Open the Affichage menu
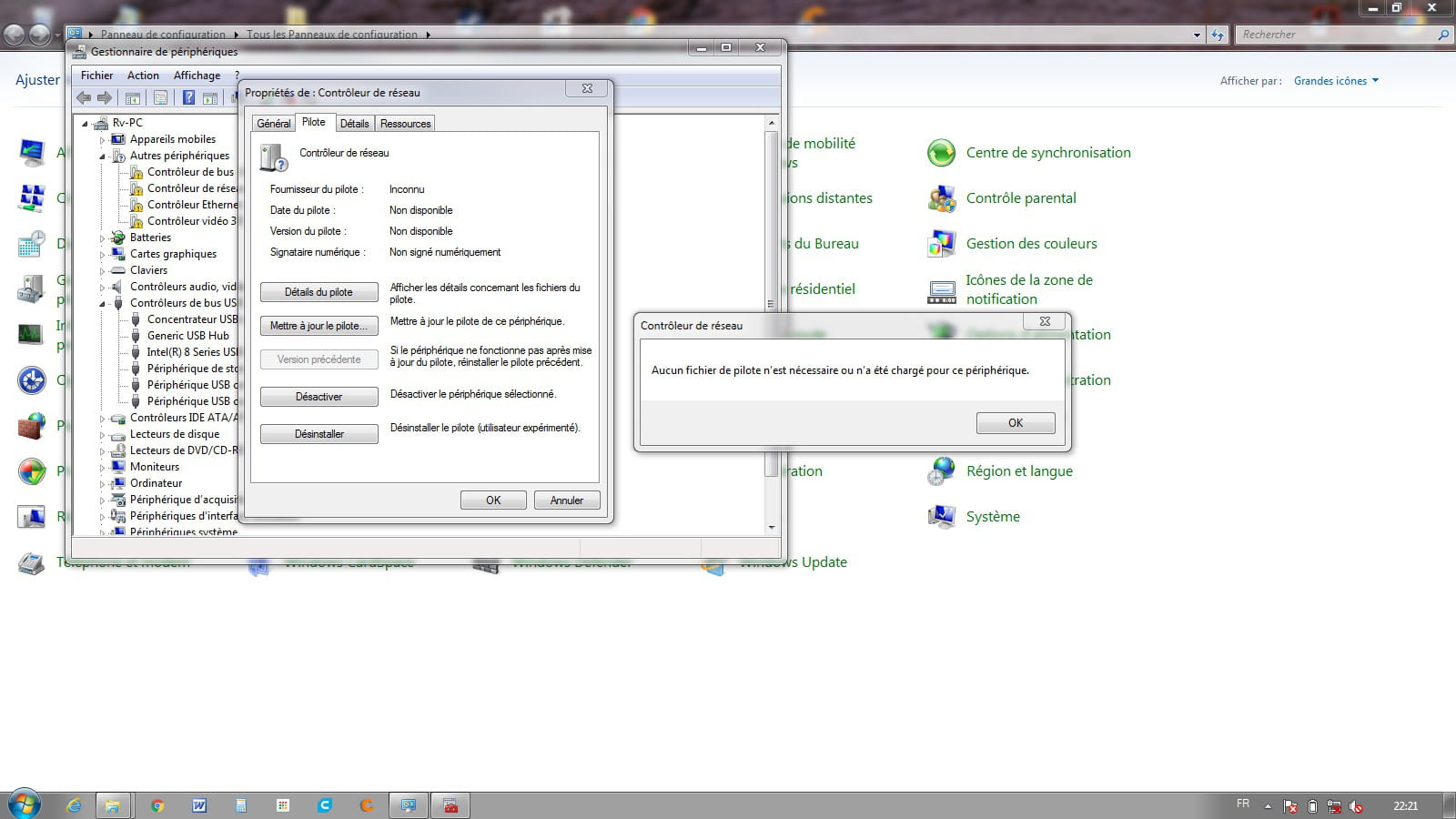 [x=197, y=76]
